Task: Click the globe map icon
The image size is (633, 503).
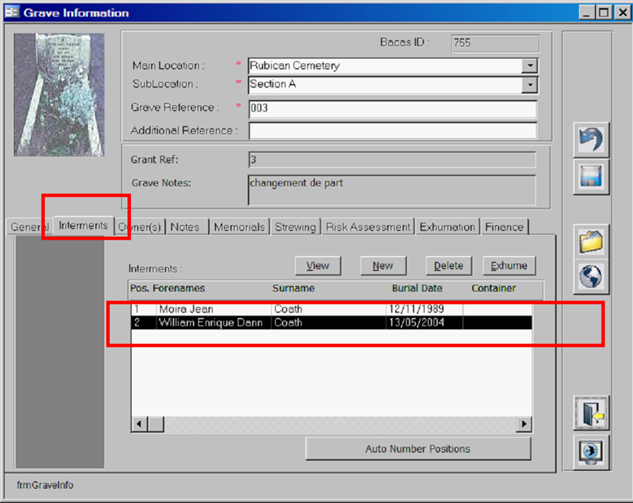Action: tap(590, 277)
